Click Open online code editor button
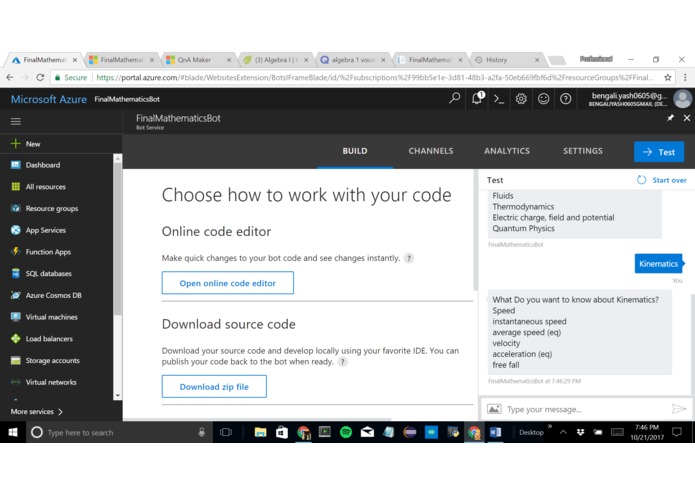 point(227,283)
